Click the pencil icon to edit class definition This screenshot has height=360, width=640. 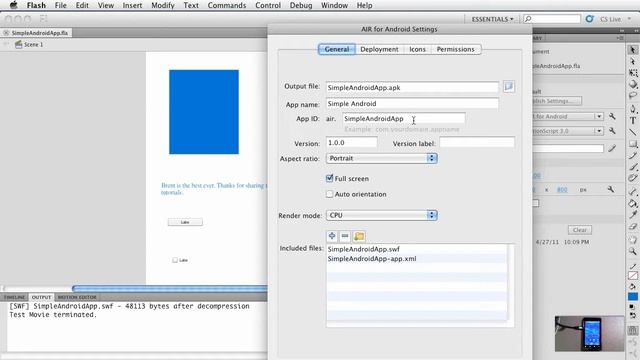(612, 149)
